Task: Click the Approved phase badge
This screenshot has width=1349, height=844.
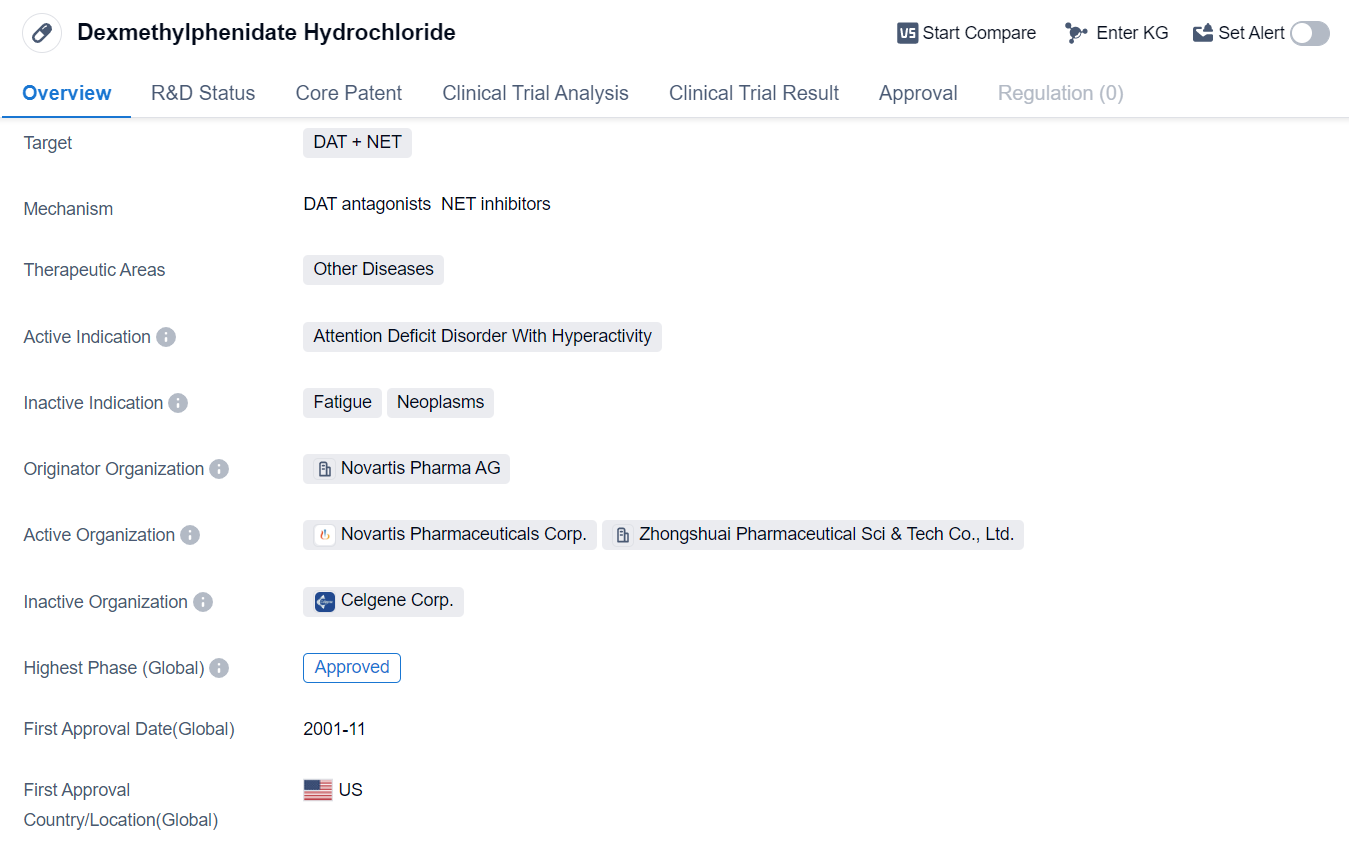Action: tap(352, 667)
